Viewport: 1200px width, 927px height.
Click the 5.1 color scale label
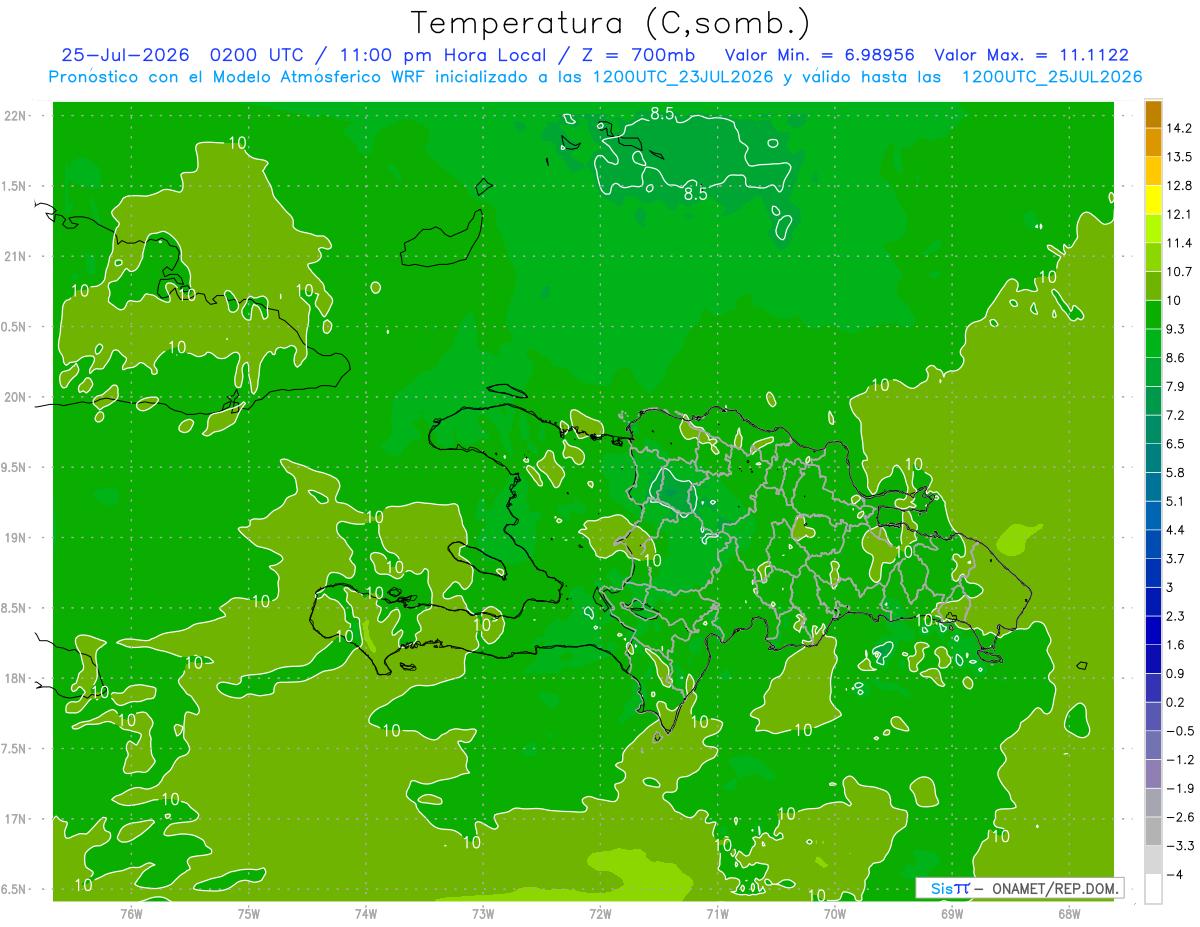tap(1175, 501)
